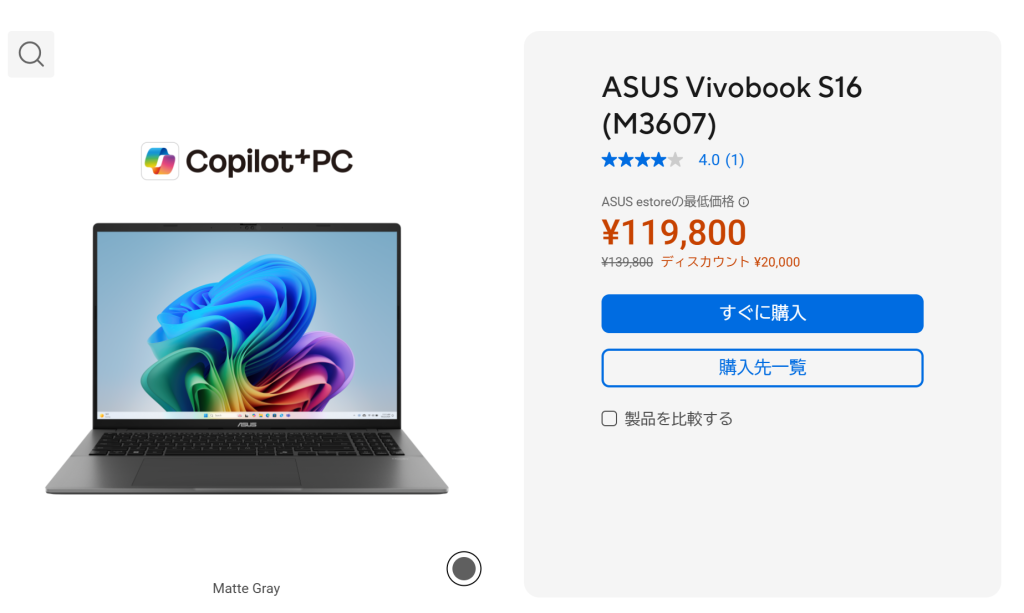Click the first blue rating star
The height and width of the screenshot is (613, 1024).
coord(609,160)
